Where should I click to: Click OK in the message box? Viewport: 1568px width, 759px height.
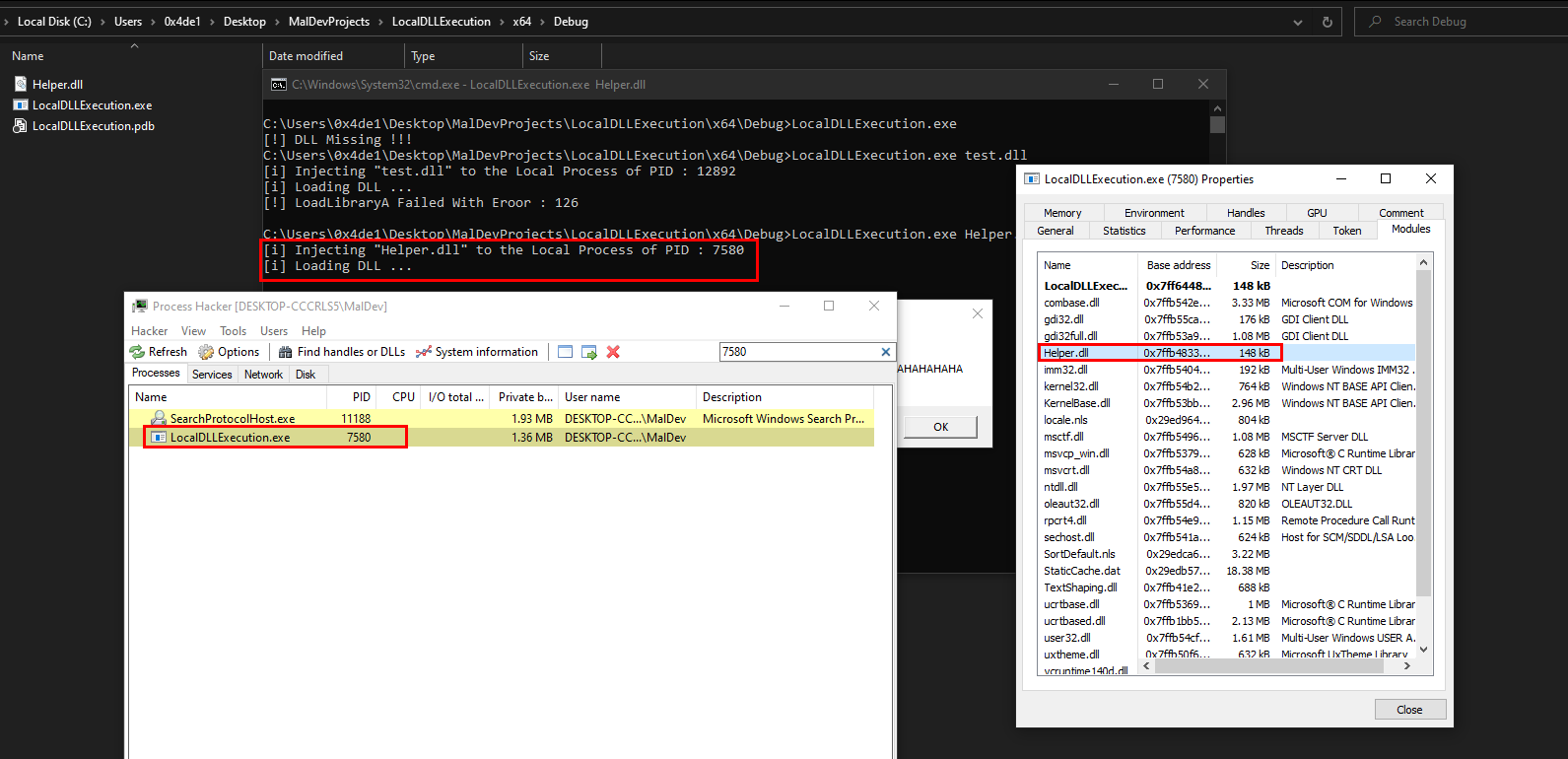pyautogui.click(x=941, y=427)
